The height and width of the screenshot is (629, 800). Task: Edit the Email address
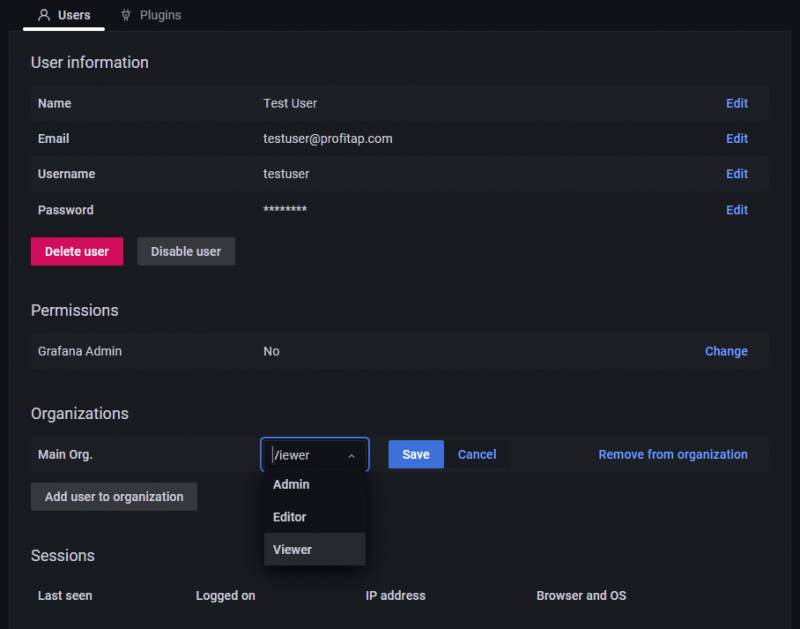[736, 139]
